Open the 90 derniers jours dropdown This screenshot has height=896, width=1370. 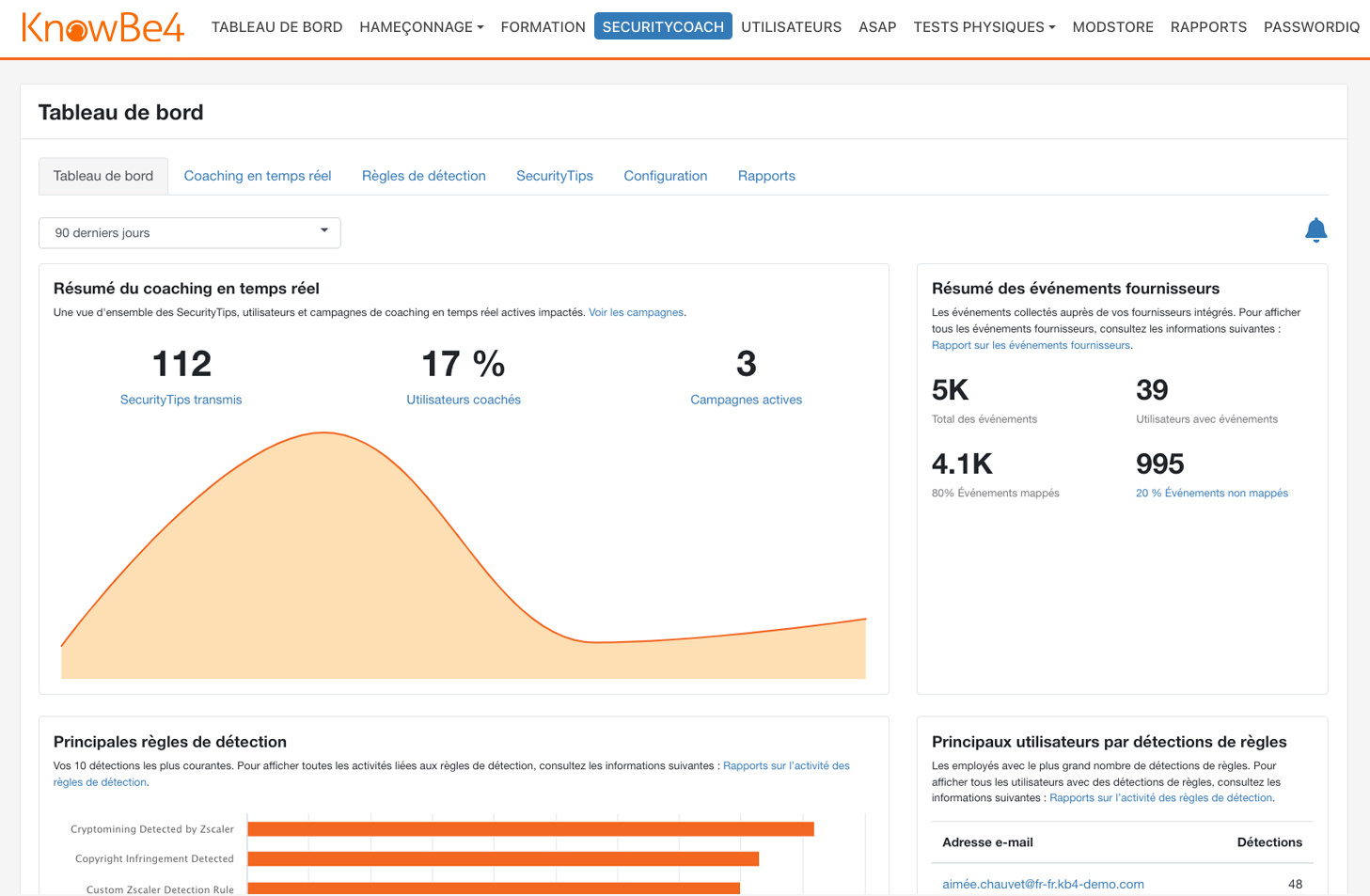(189, 233)
